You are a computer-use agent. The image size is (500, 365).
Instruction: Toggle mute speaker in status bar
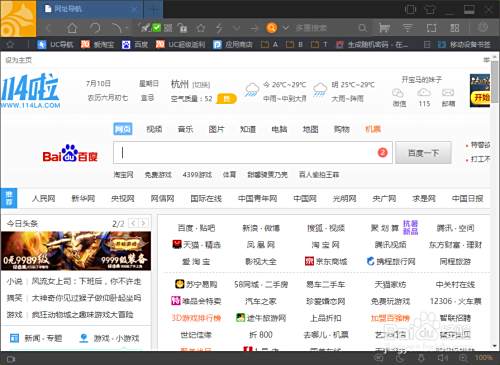(442, 358)
